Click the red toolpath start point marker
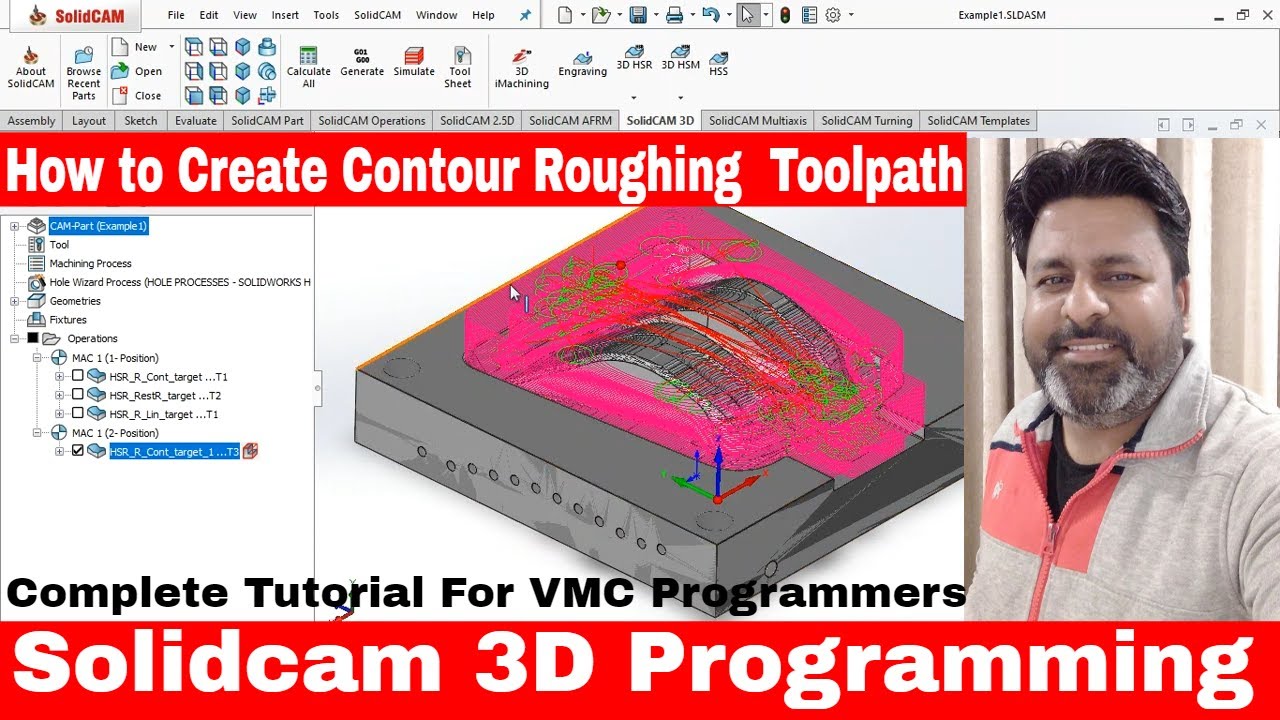 point(621,265)
